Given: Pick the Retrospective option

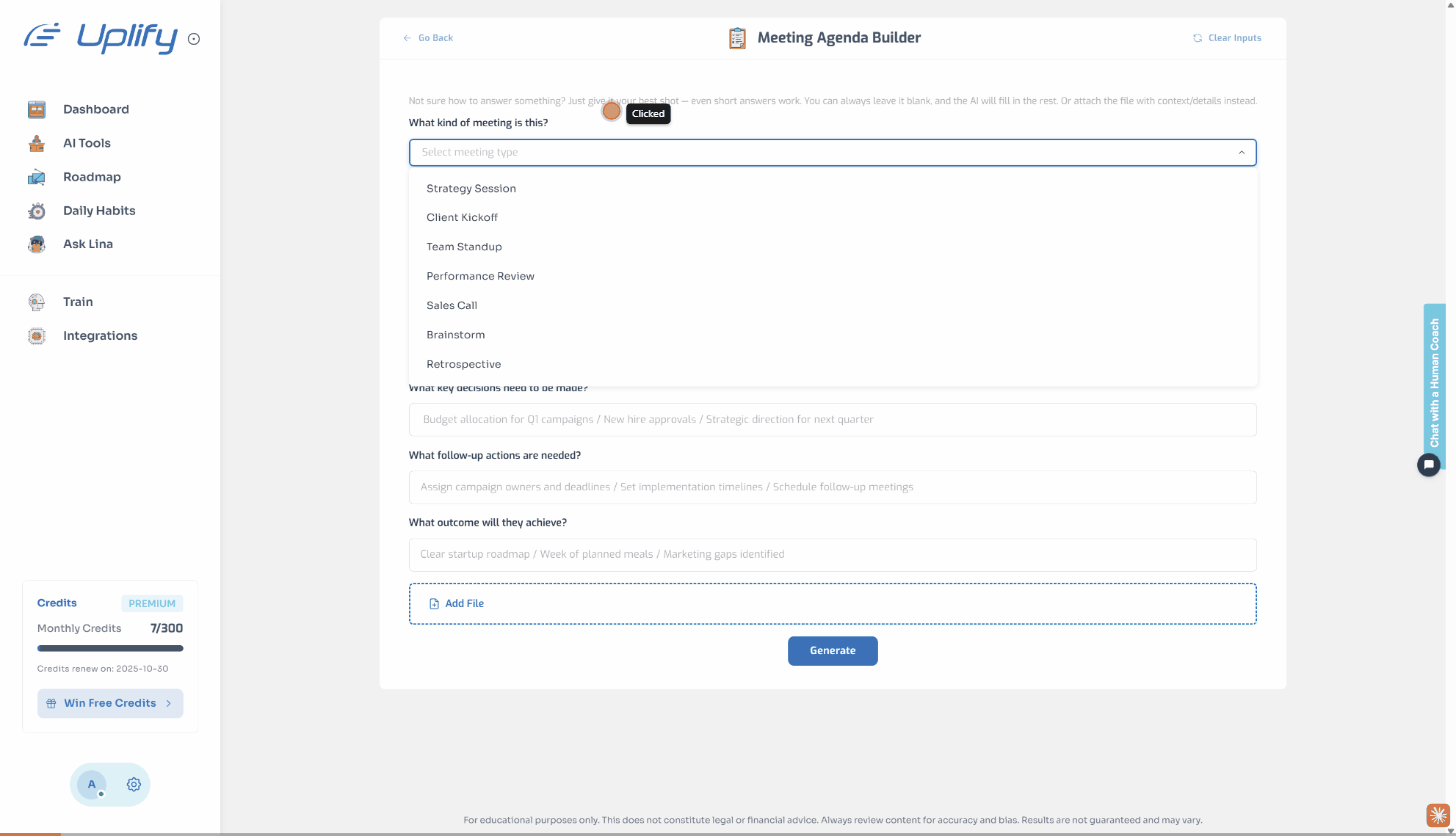Looking at the screenshot, I should [463, 364].
